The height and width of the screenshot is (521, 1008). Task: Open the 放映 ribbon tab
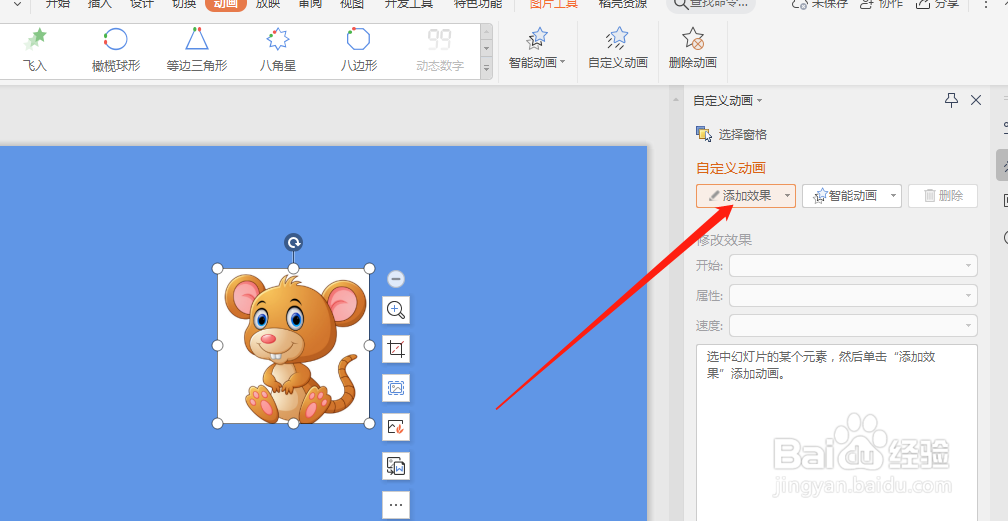click(267, 4)
